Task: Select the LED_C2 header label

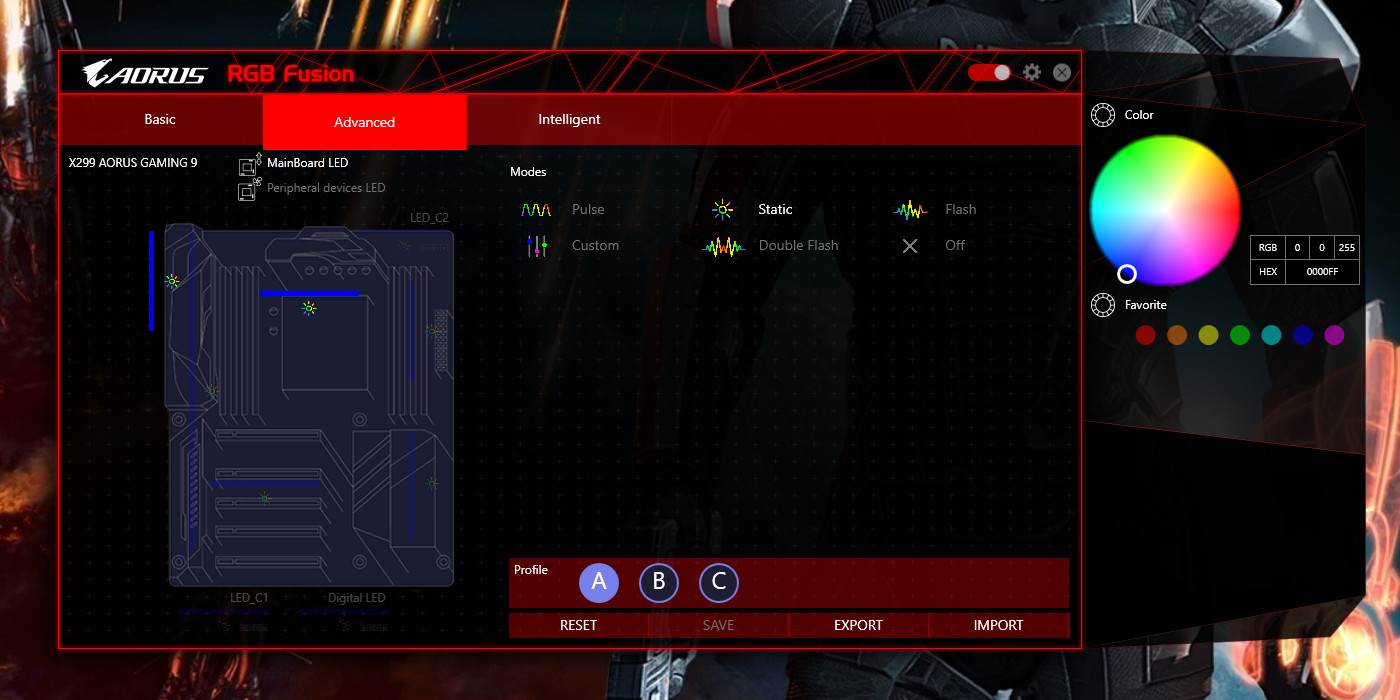Action: 430,218
